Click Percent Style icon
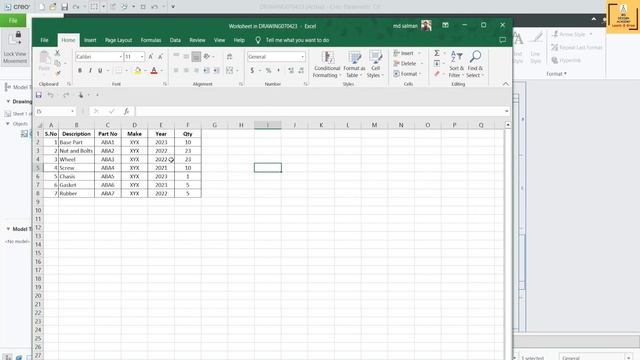640x360 pixels. (269, 71)
